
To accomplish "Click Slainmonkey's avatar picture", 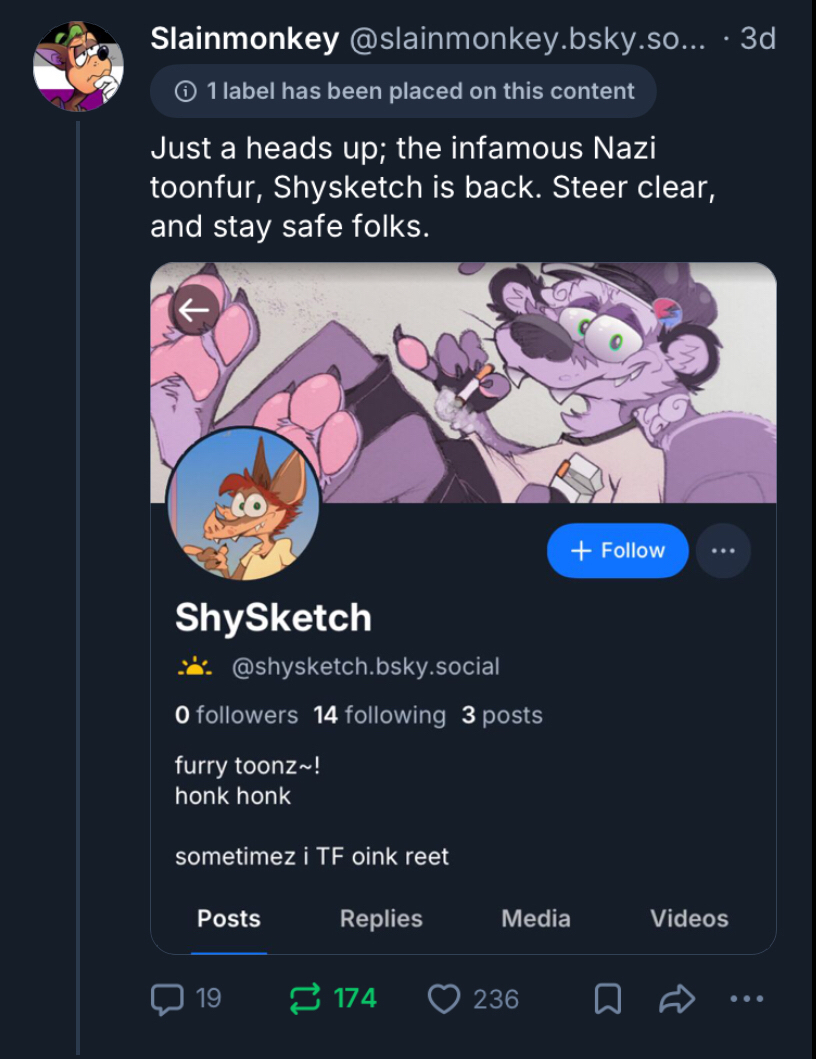I will (78, 66).
